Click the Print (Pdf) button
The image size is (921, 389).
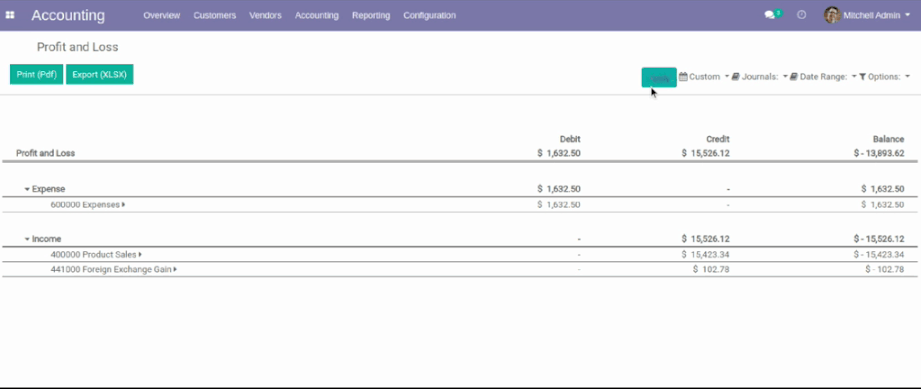36,75
